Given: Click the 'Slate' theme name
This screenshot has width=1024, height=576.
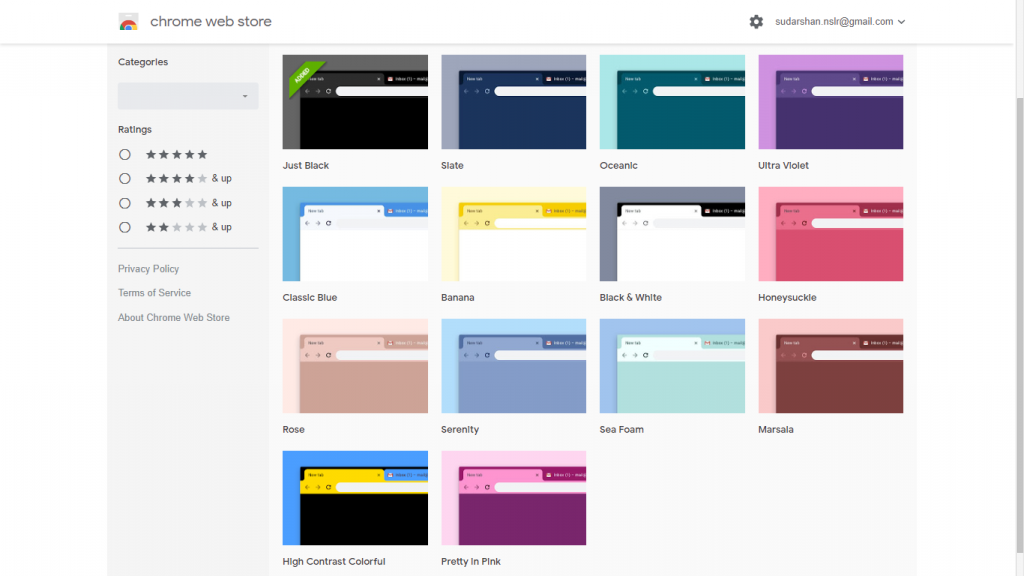Looking at the screenshot, I should (452, 165).
